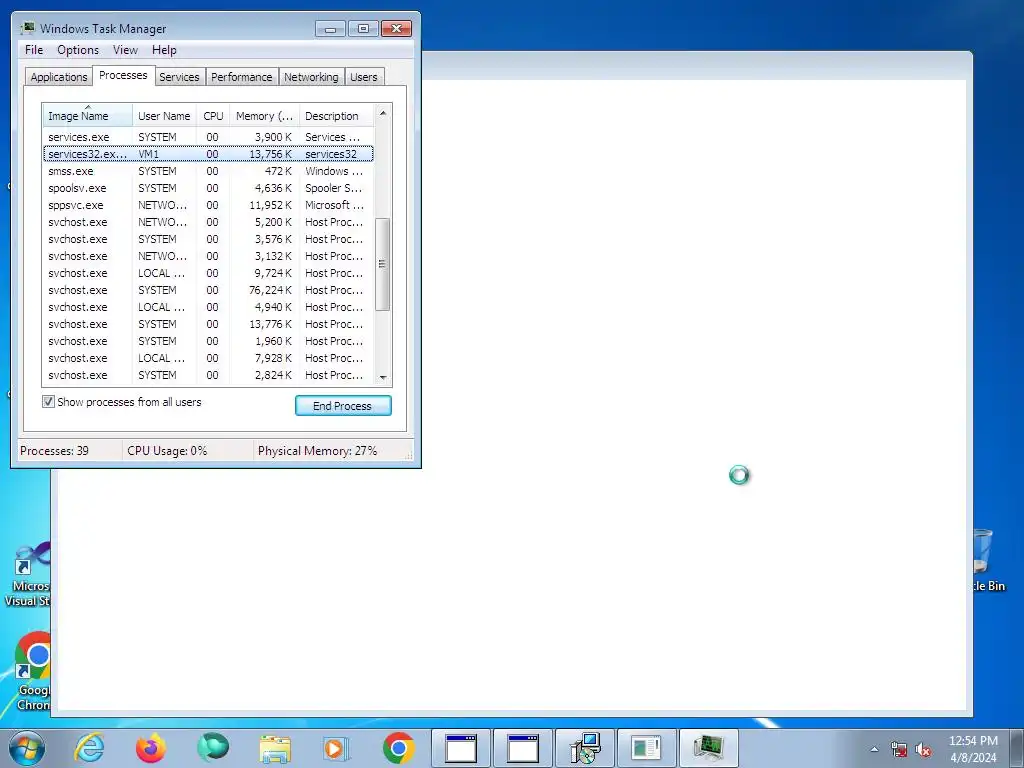Image resolution: width=1024 pixels, height=768 pixels.
Task: Select the services32.exe process row
Action: 208,154
